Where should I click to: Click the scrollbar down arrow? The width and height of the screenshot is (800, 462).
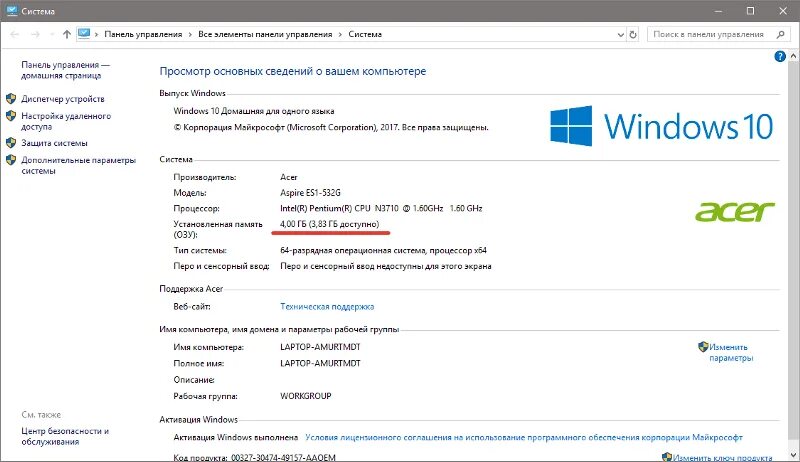(x=793, y=455)
